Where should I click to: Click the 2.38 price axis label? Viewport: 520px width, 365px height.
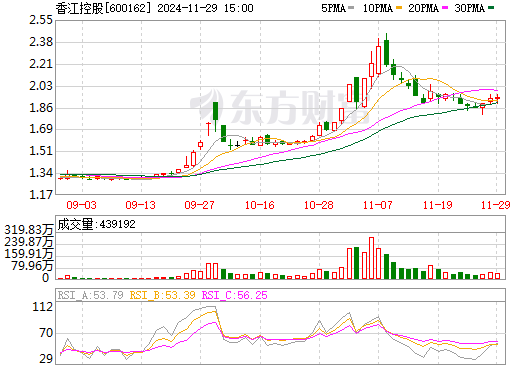pos(41,42)
